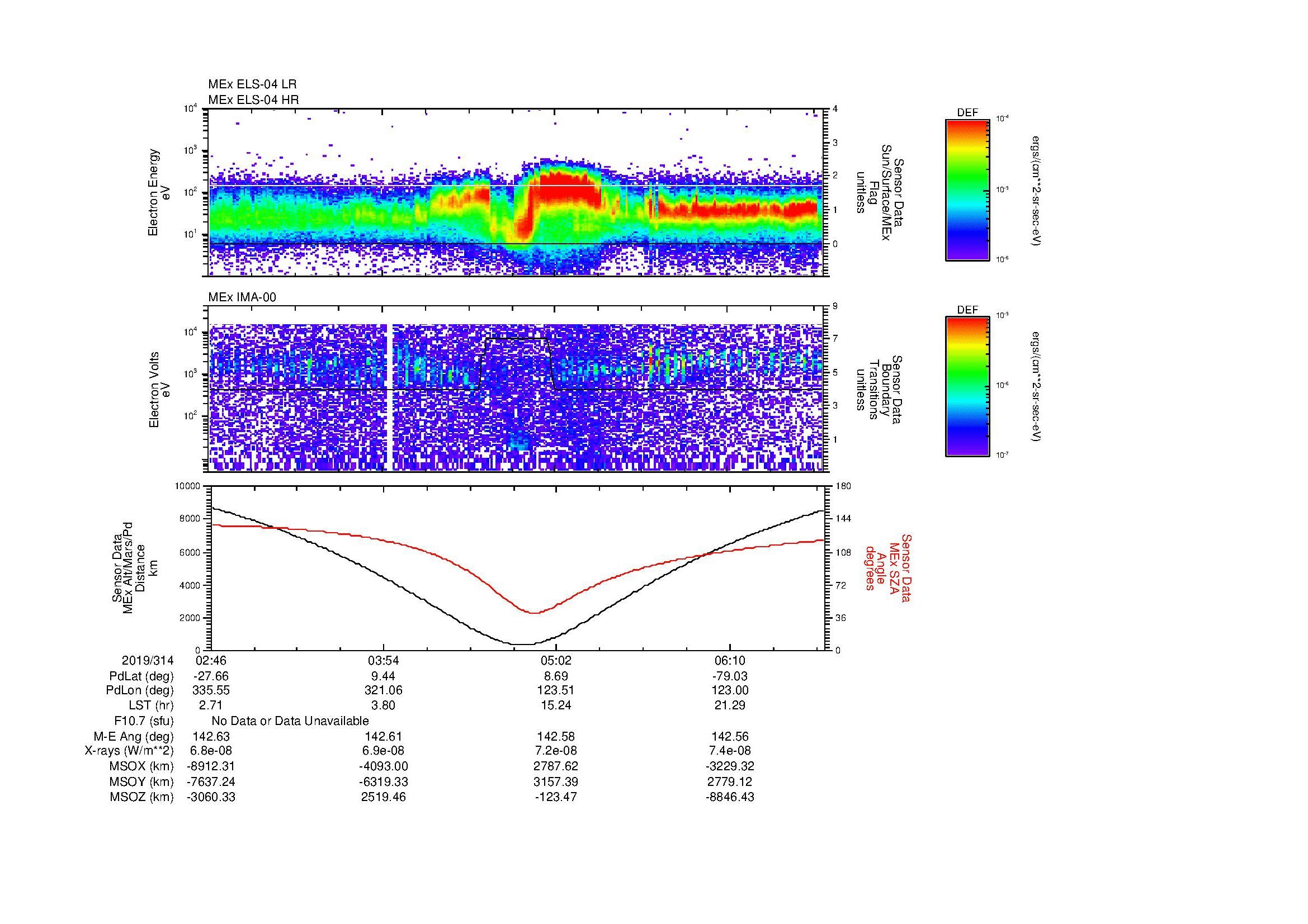Viewport: 1308px width, 924px height.
Task: Click time tick label '05:02'
Action: 556,660
